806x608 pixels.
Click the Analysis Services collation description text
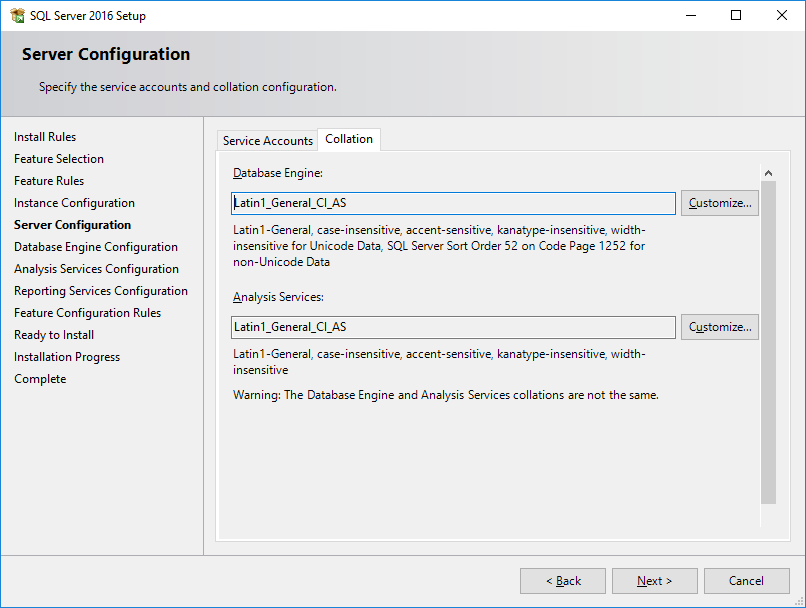pyautogui.click(x=439, y=362)
